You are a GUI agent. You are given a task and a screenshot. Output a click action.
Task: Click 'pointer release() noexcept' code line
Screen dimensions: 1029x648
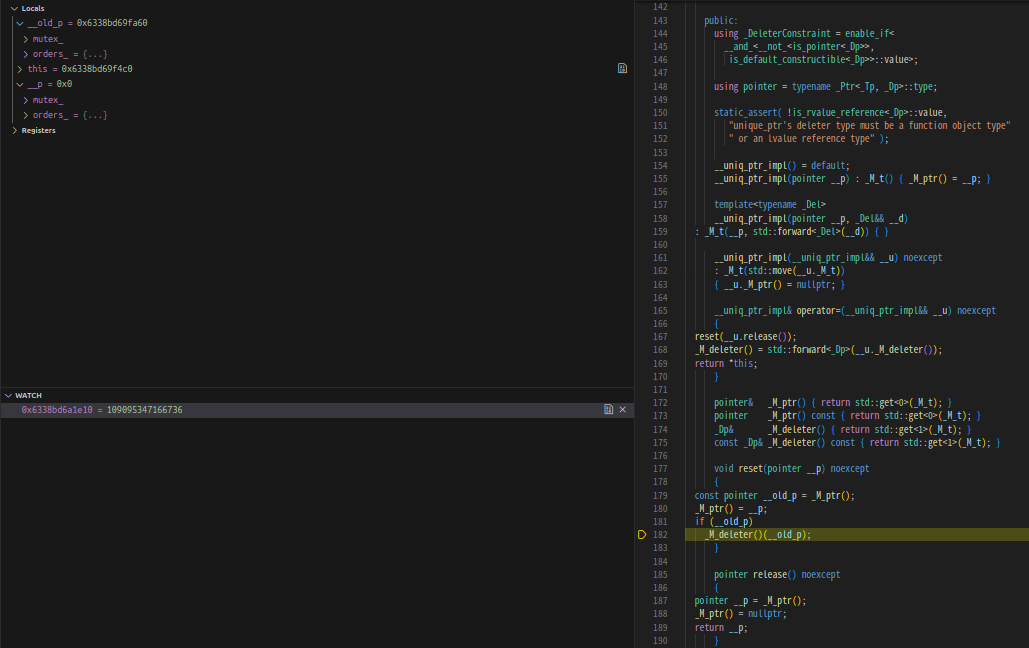[x=777, y=574]
